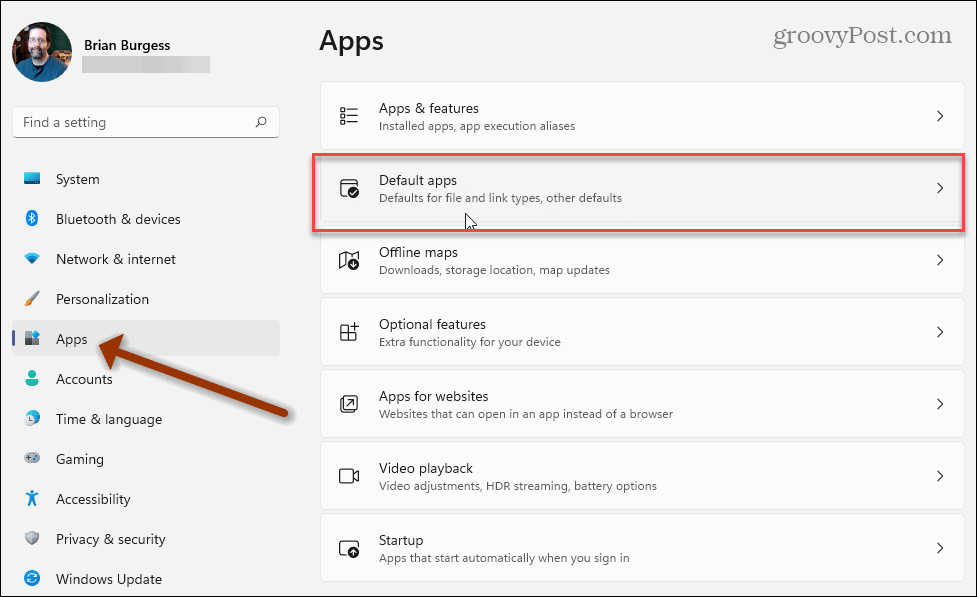The height and width of the screenshot is (597, 977).
Task: Select the Apps category label
Action: pyautogui.click(x=72, y=339)
